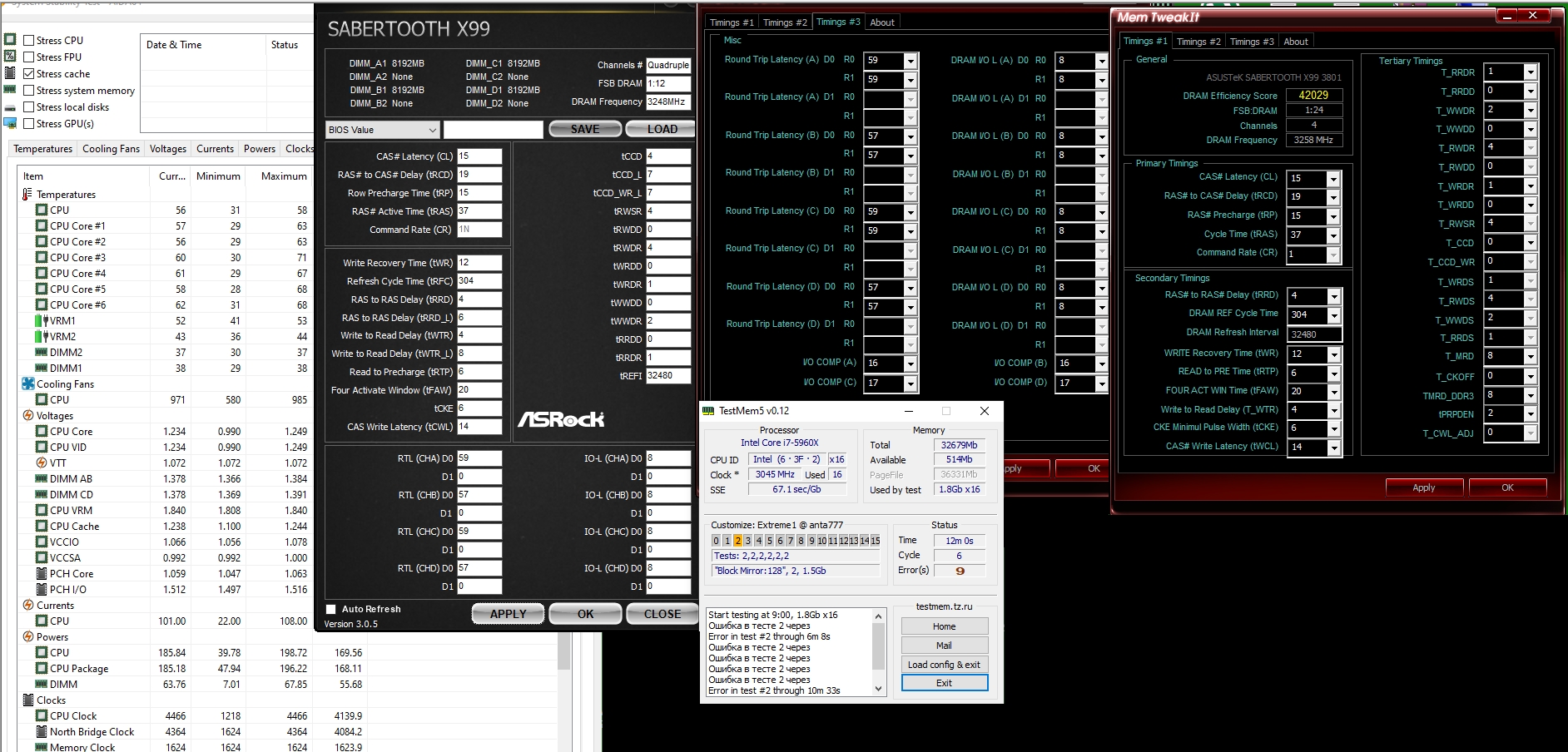Click the Refresh Cycle Time (tRFC) field

(479, 281)
